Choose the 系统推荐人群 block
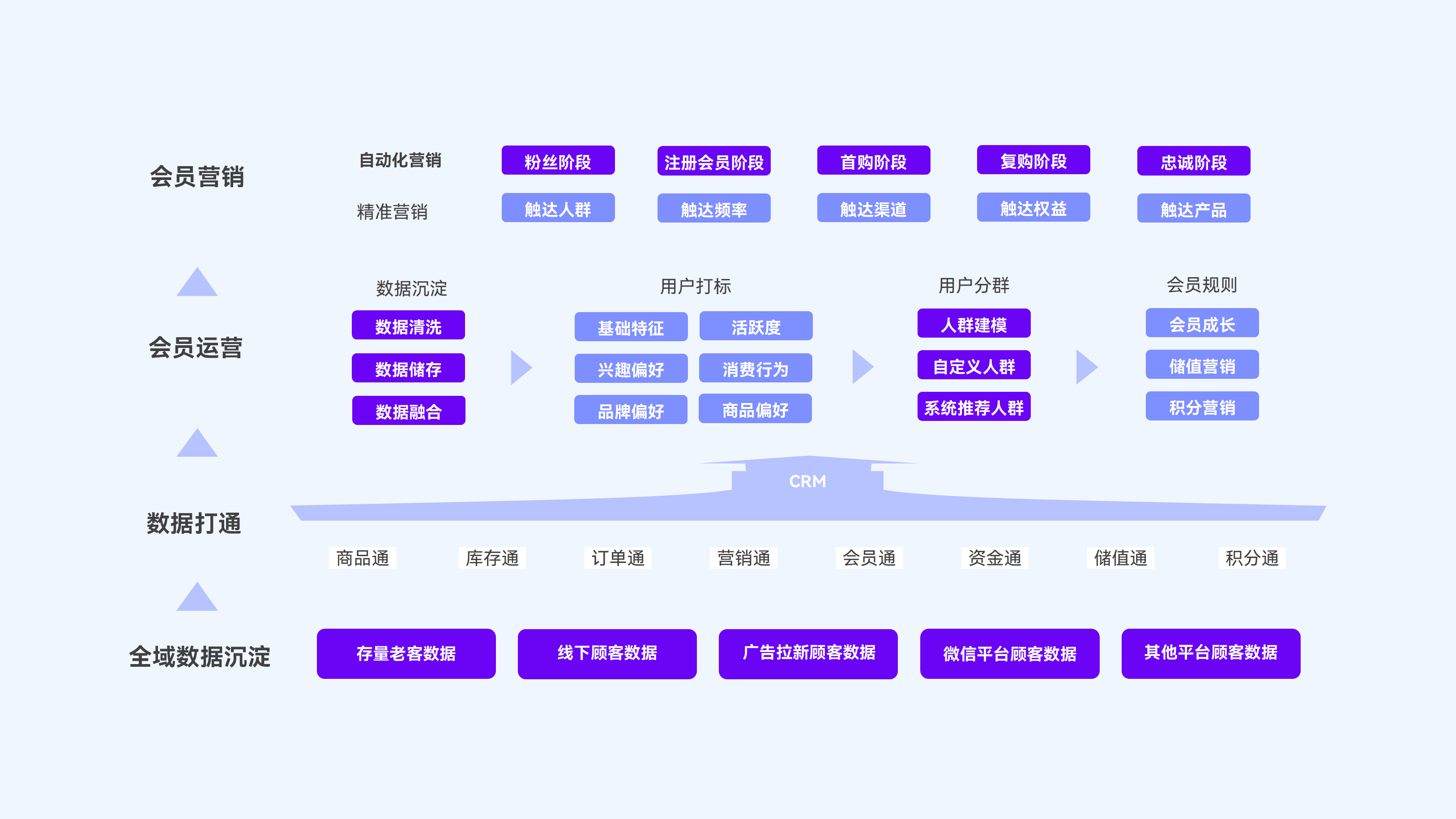The height and width of the screenshot is (819, 1456). pyautogui.click(x=974, y=407)
